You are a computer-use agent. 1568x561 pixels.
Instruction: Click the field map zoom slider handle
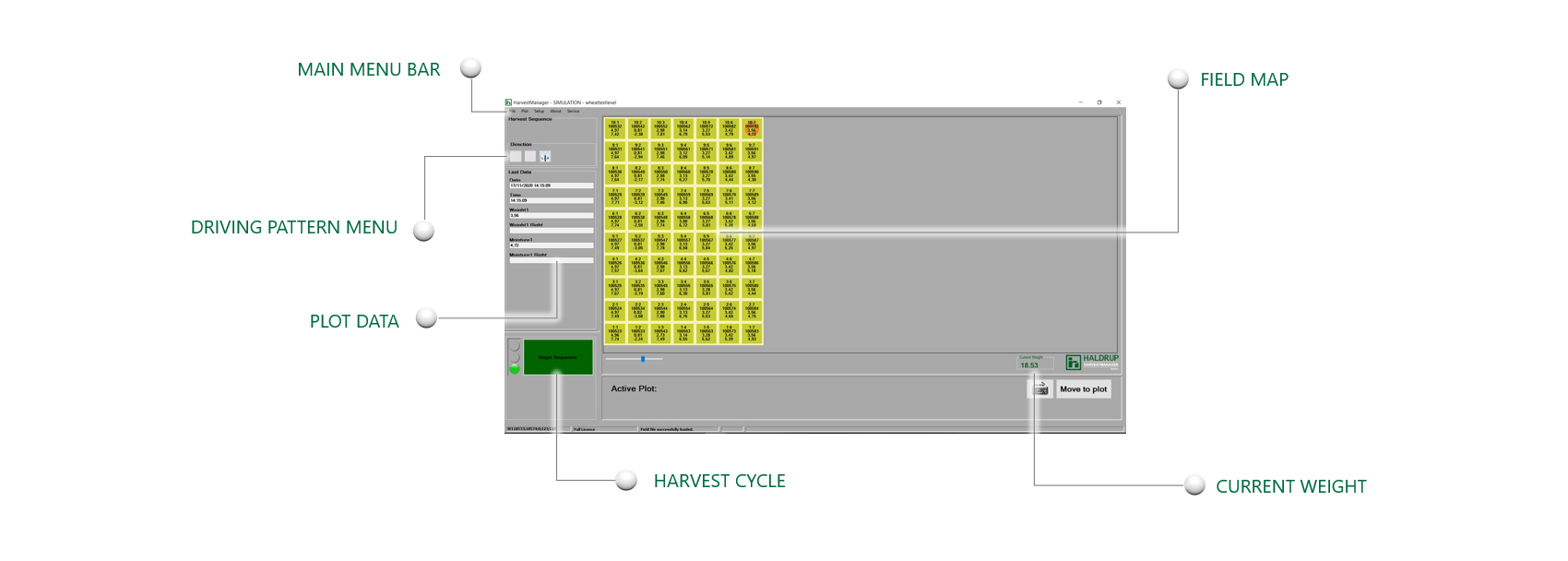click(x=643, y=359)
